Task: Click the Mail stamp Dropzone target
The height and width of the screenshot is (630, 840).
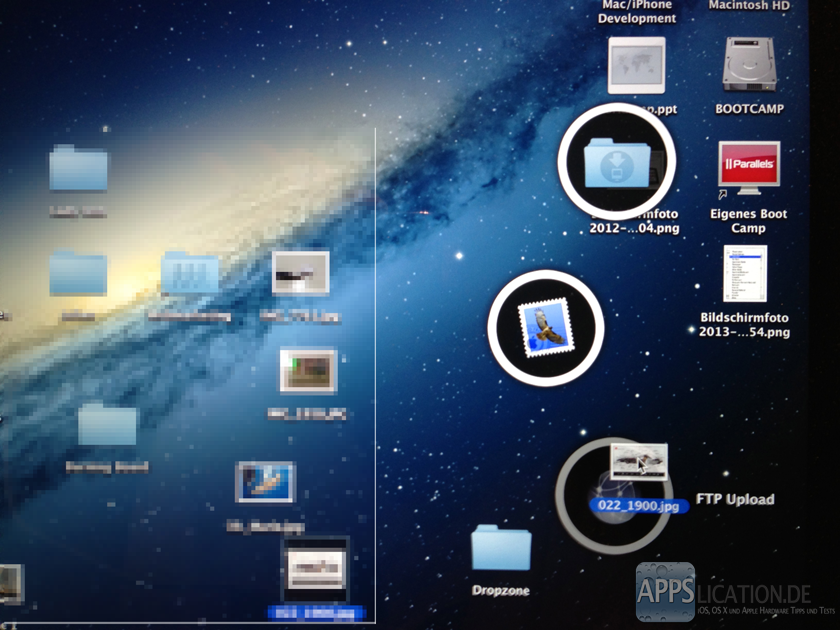Action: tap(546, 328)
